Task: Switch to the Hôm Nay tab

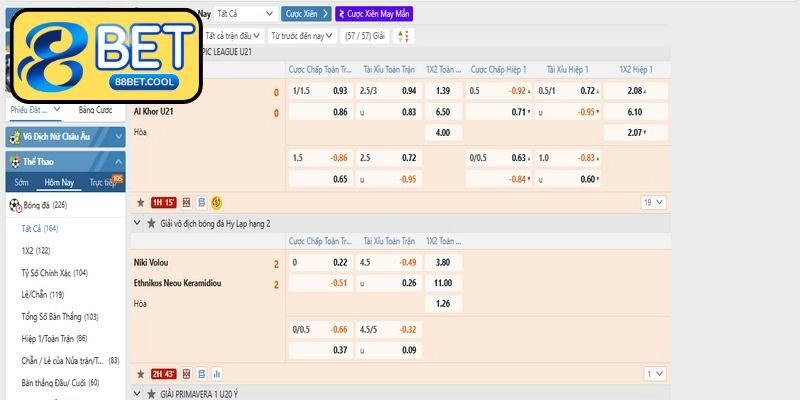Action: click(x=59, y=183)
